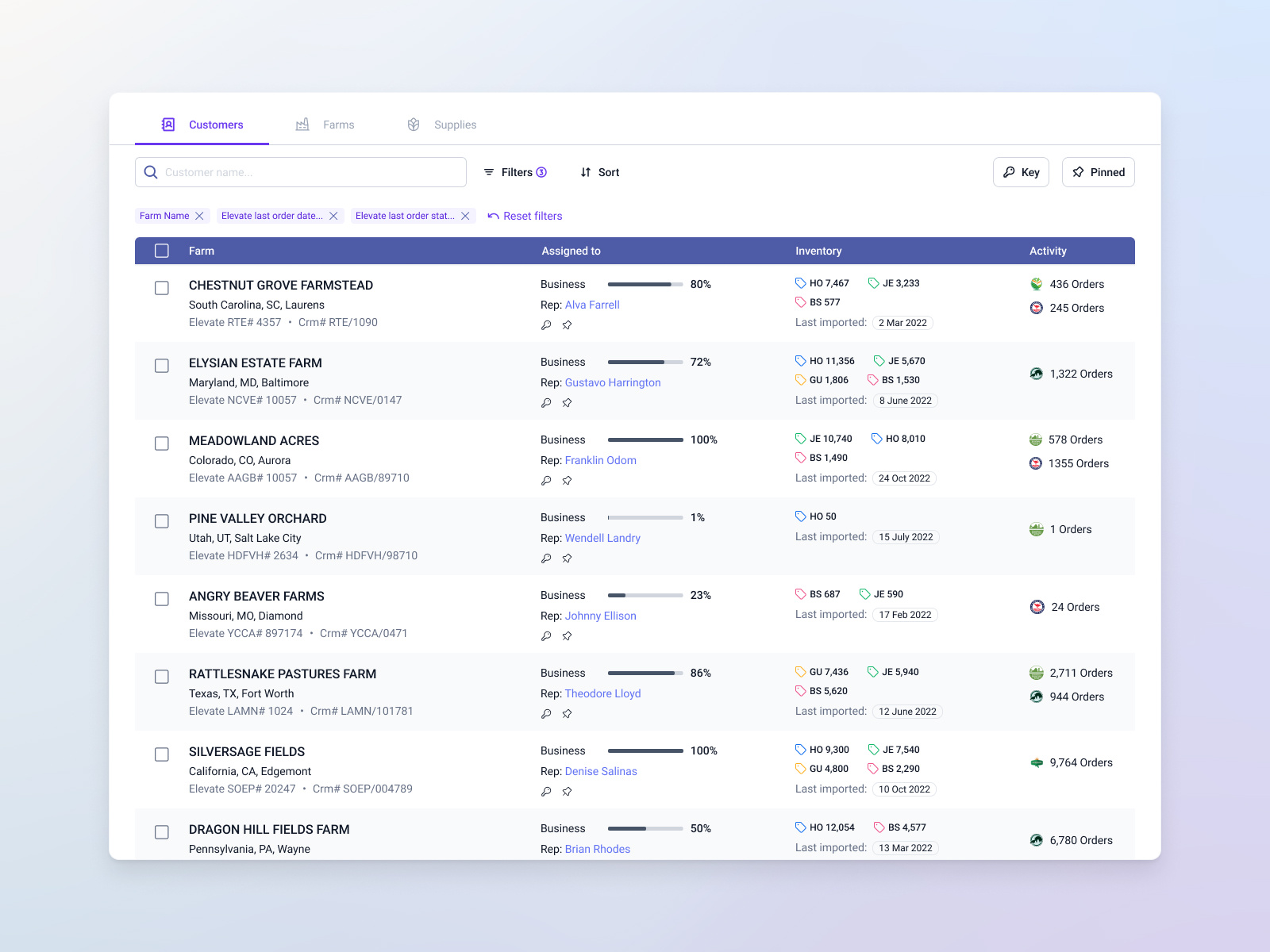
Task: Click the undo arrow beside Reset filters
Action: [x=492, y=215]
